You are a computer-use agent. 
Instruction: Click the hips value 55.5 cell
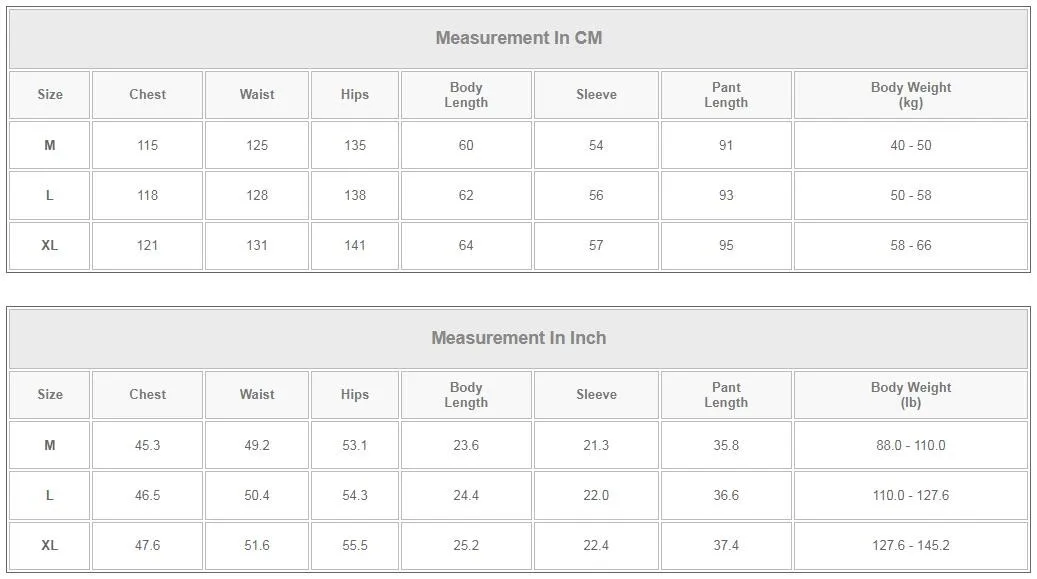[x=355, y=545]
